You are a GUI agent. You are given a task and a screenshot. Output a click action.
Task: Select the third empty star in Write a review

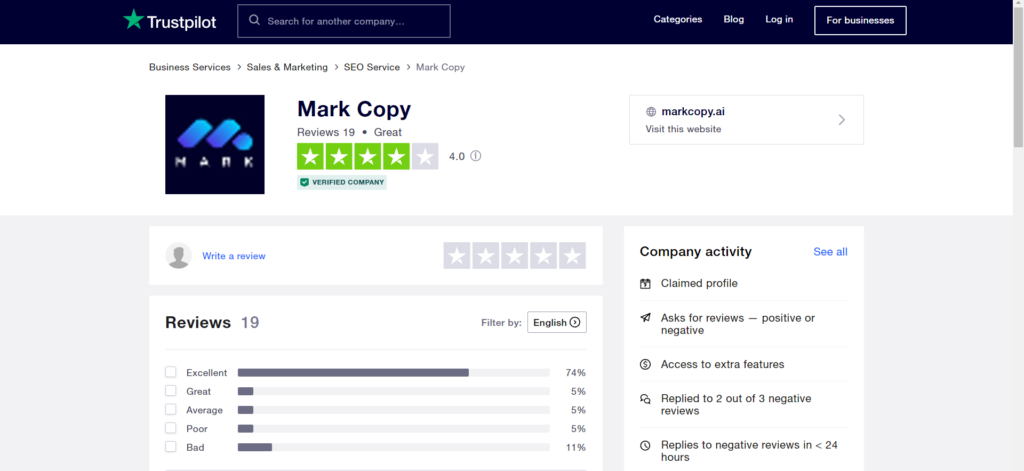pyautogui.click(x=515, y=255)
